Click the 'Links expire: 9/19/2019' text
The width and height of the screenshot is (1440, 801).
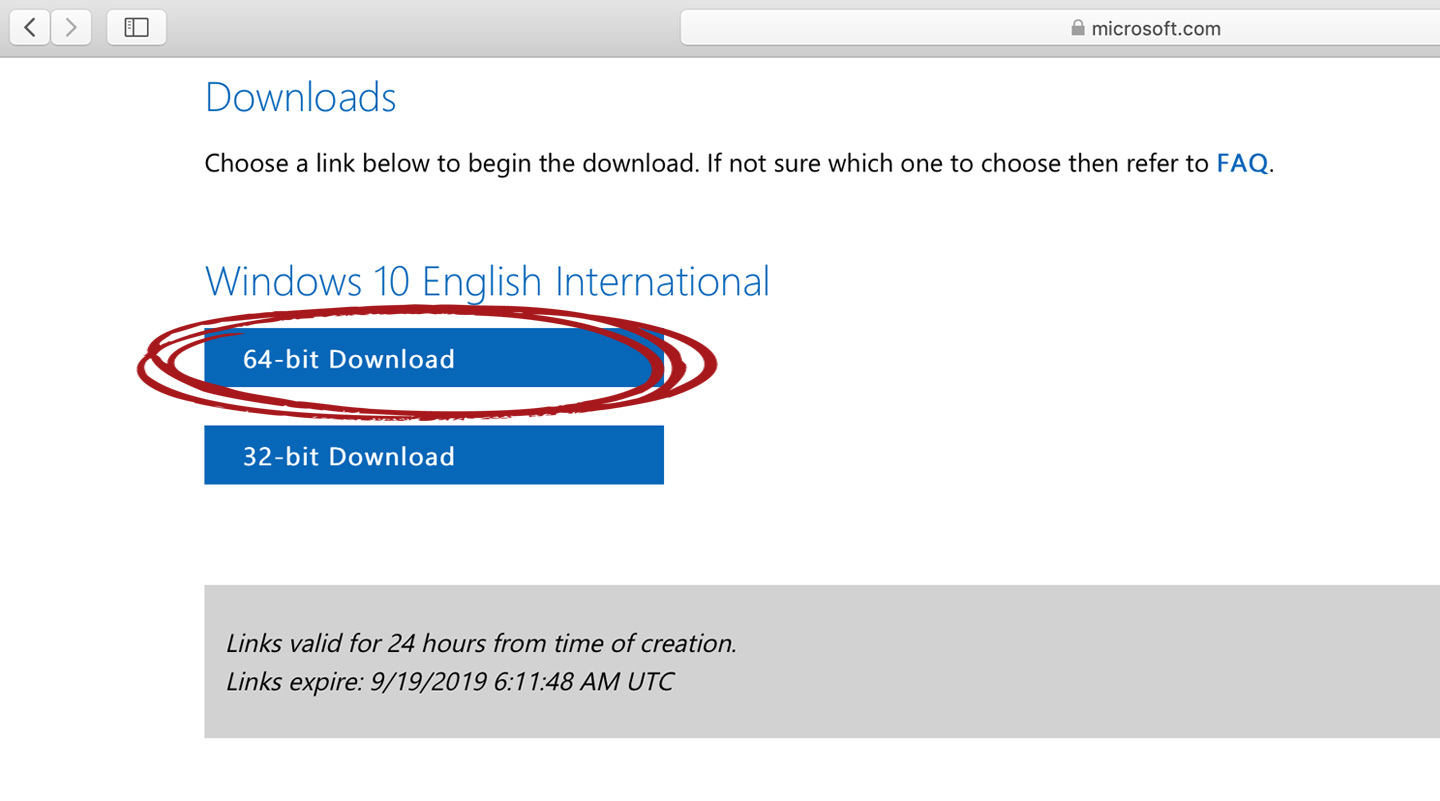coord(449,682)
